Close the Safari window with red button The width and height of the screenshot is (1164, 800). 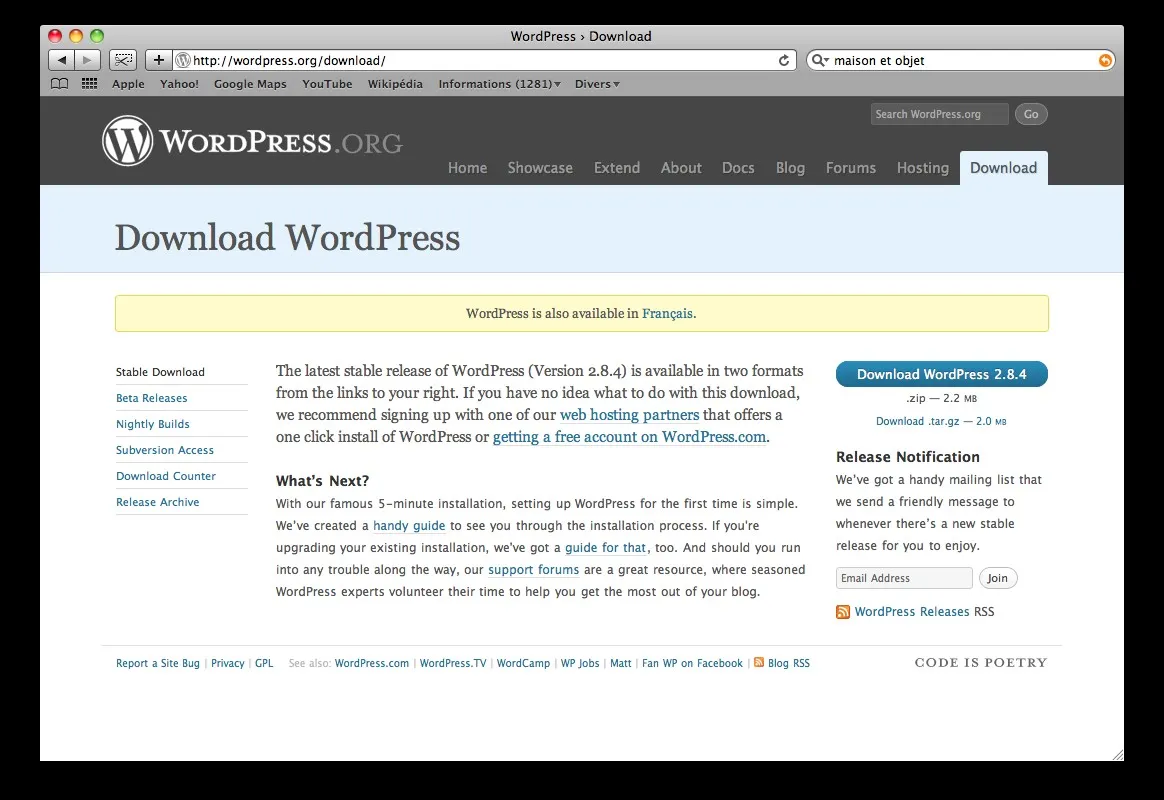click(55, 36)
